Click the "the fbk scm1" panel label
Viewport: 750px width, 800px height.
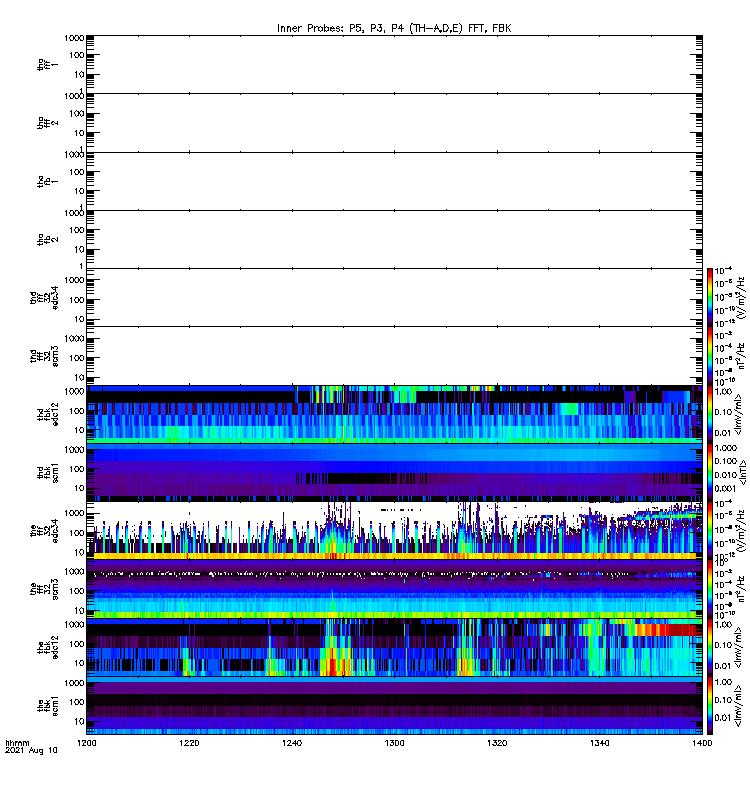click(x=47, y=706)
